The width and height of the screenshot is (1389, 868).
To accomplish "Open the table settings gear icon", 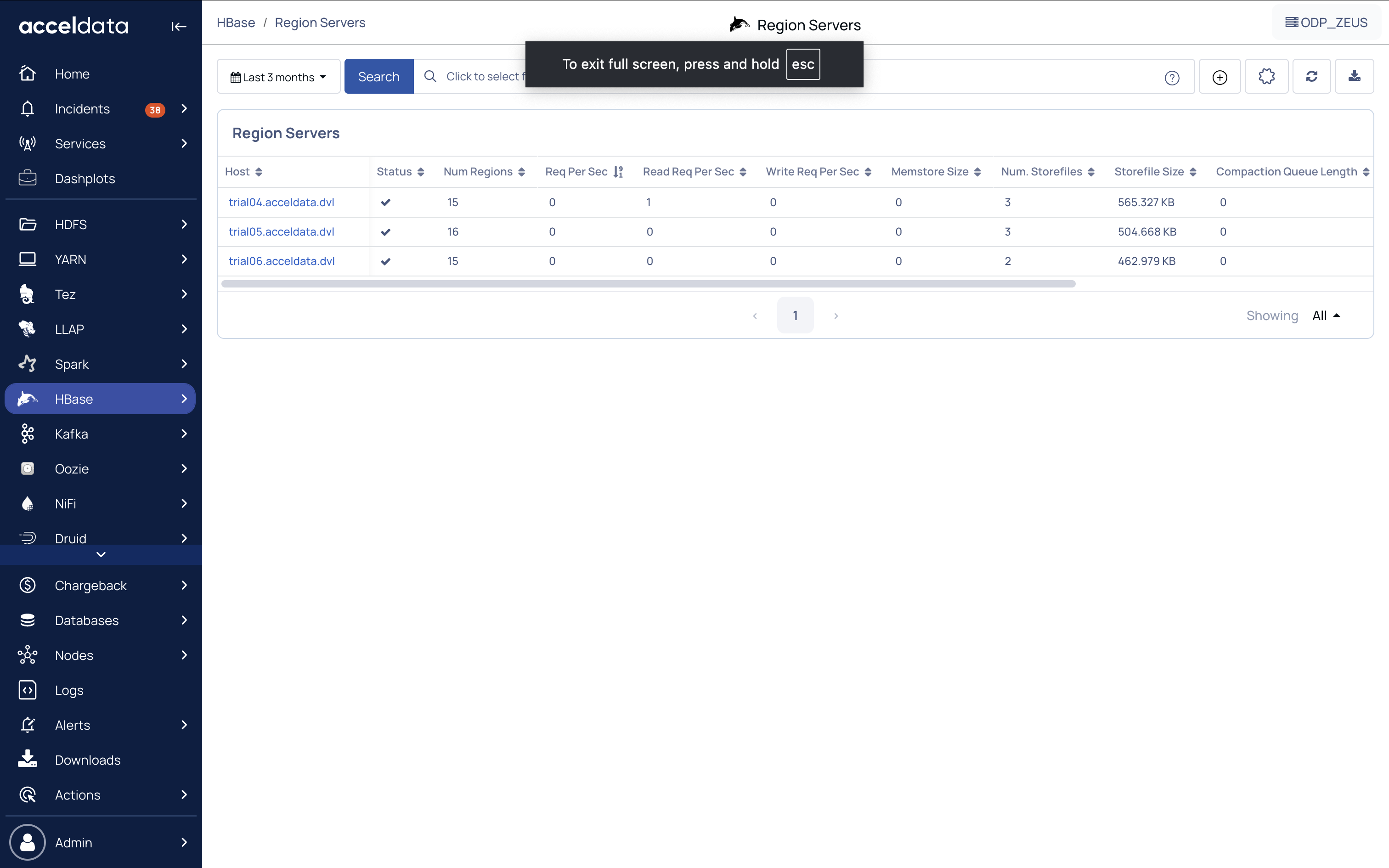I will (1266, 76).
